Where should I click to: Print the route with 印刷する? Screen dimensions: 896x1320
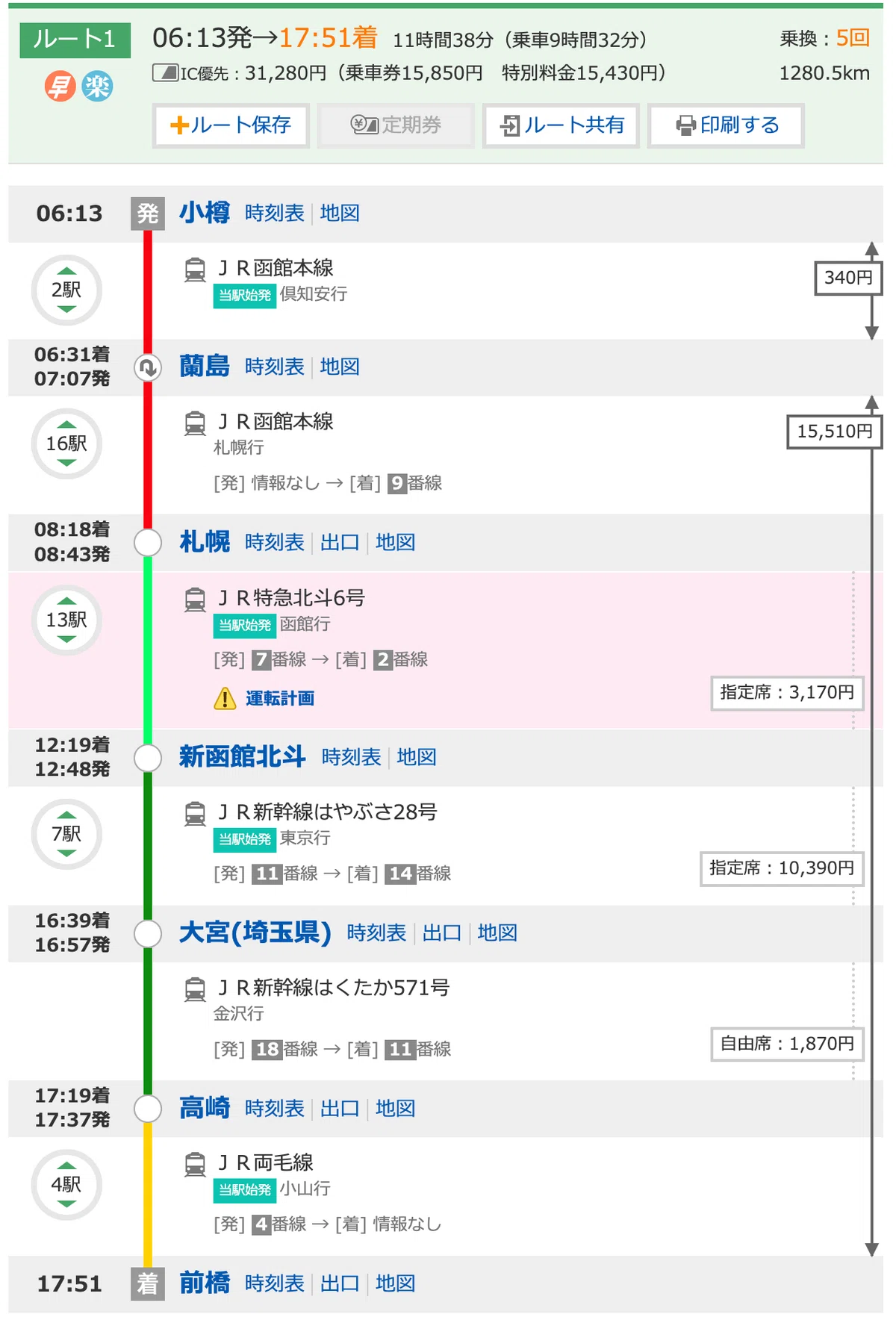(x=726, y=125)
